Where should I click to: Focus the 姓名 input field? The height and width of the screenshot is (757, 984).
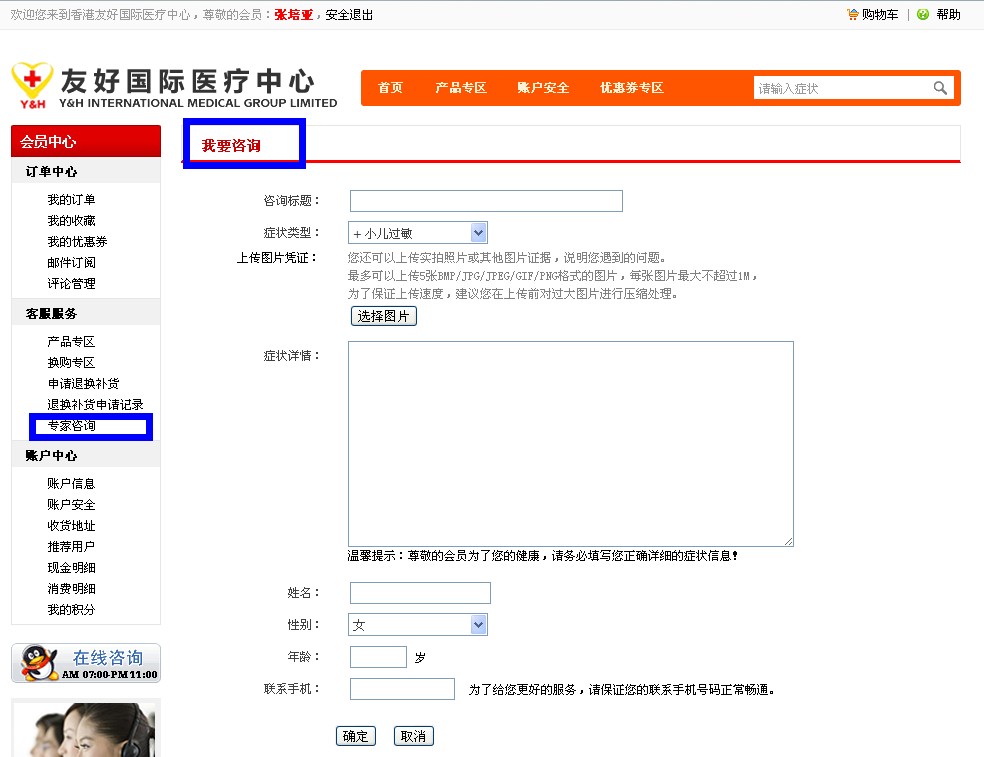420,593
